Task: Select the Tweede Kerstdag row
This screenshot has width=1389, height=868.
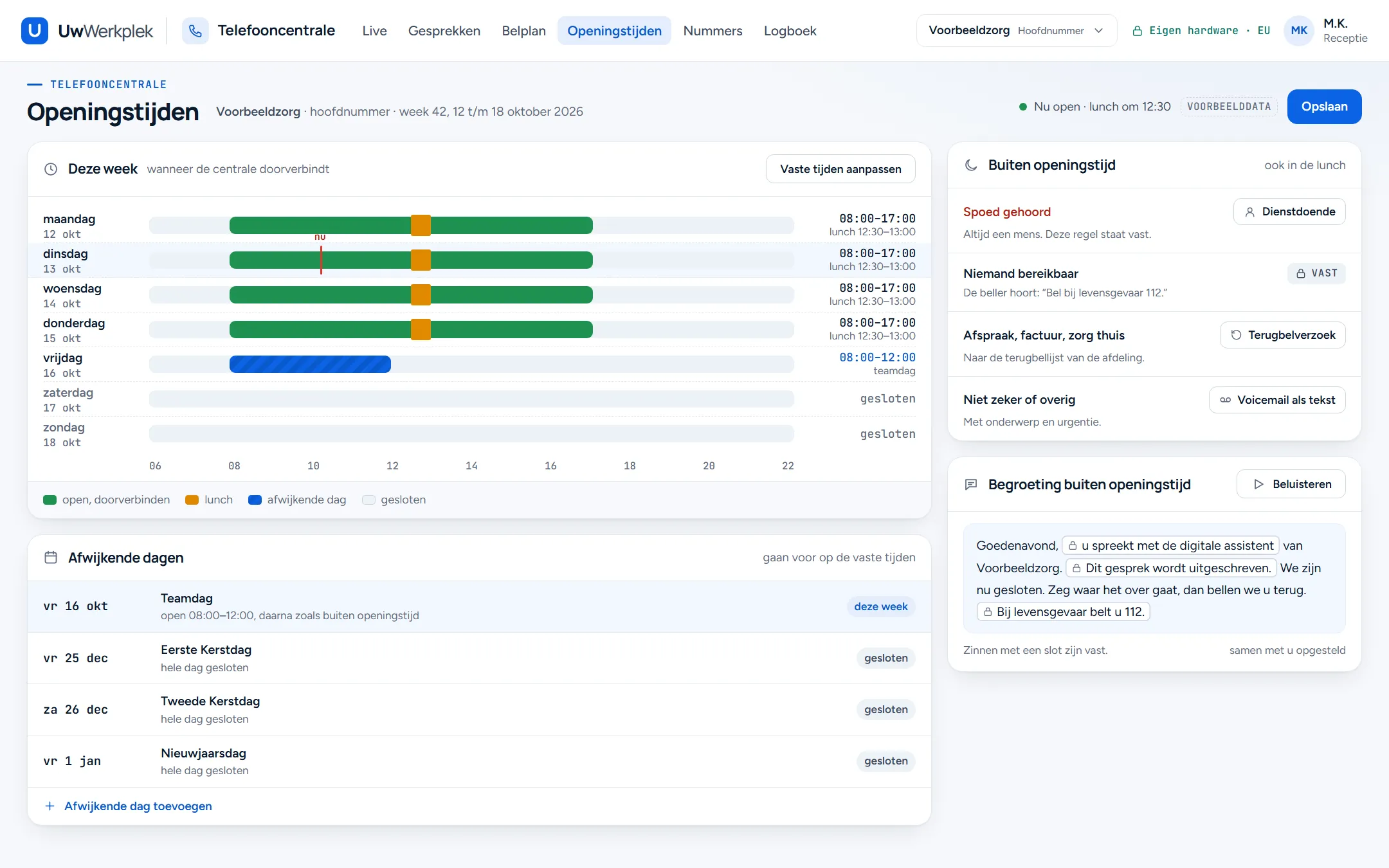Action: pos(479,710)
